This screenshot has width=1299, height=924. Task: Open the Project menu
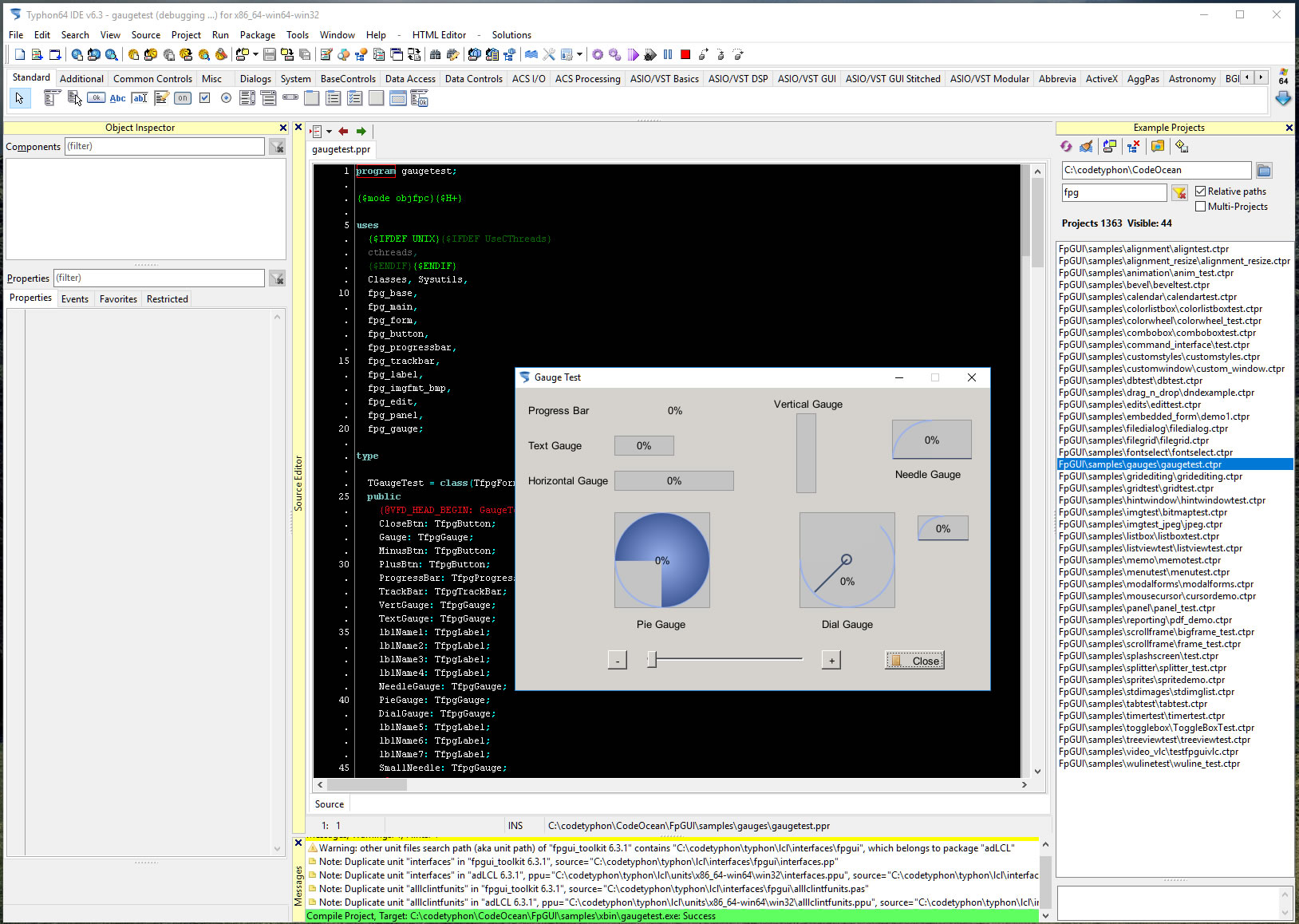(x=186, y=35)
